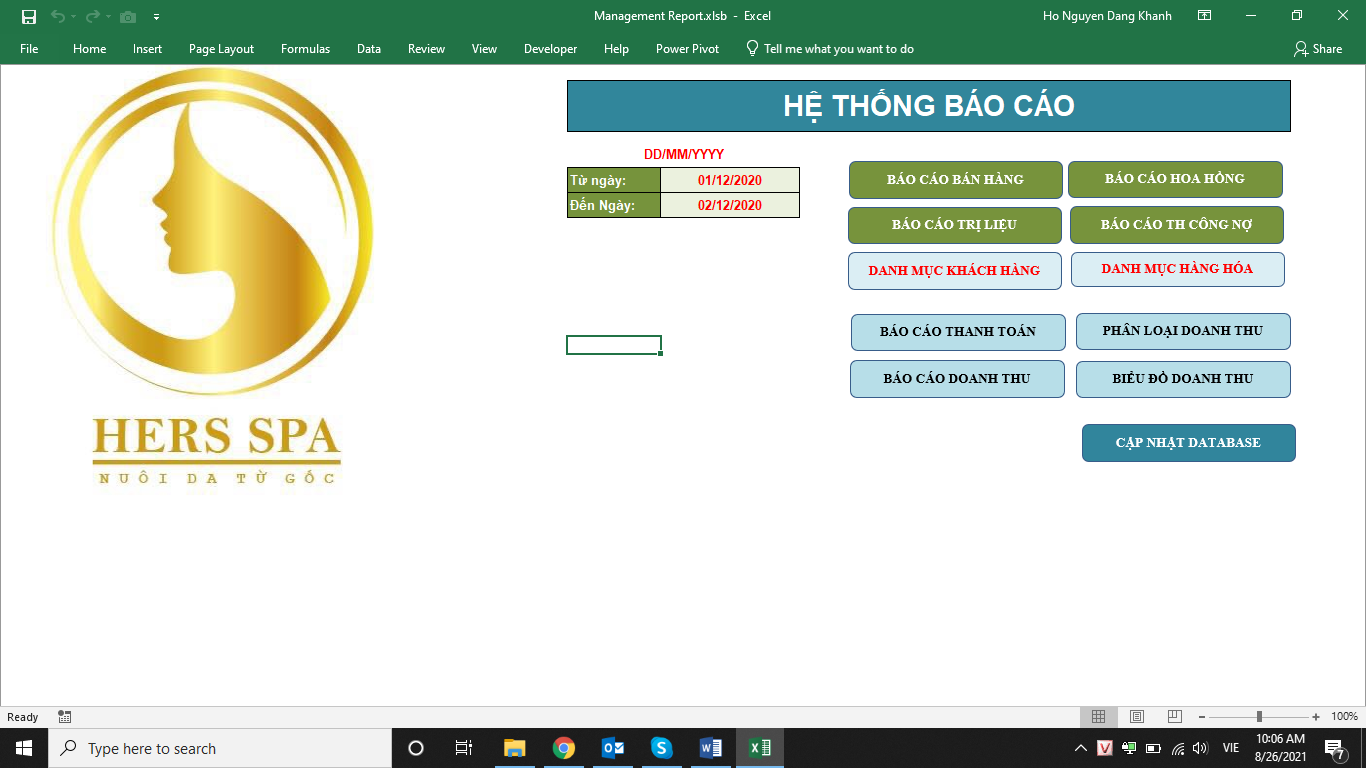This screenshot has height=768, width=1366.
Task: Open the Redo history dropdown arrow
Action: (107, 17)
